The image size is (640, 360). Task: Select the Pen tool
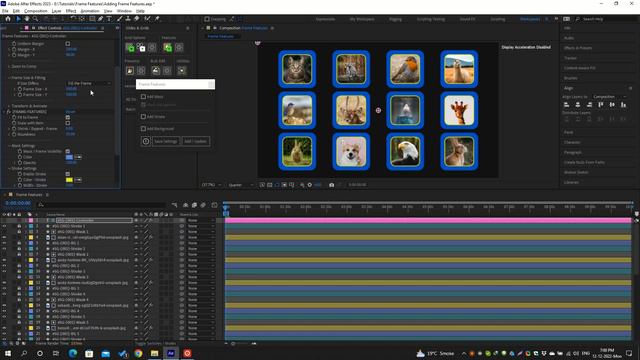point(100,19)
